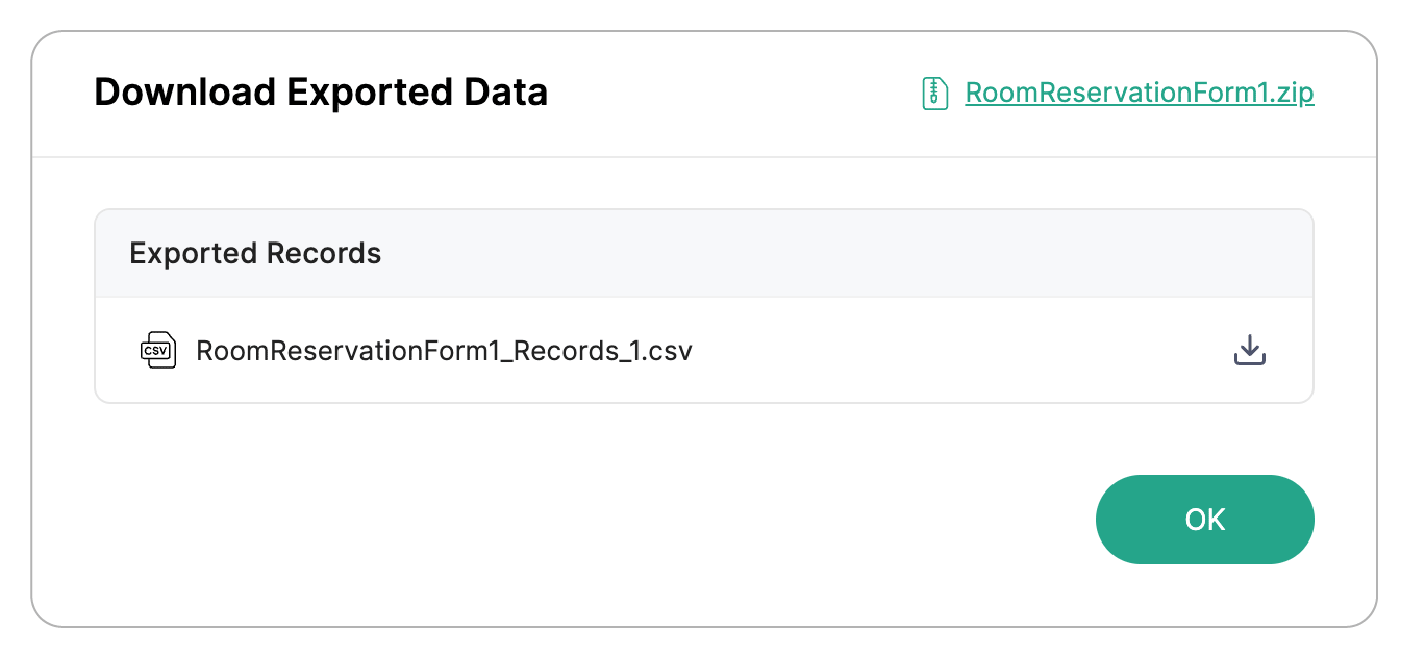The width and height of the screenshot is (1414, 661).
Task: Download the RoomReservationForm1_Records_1.csv file using the arrow icon
Action: (1249, 350)
